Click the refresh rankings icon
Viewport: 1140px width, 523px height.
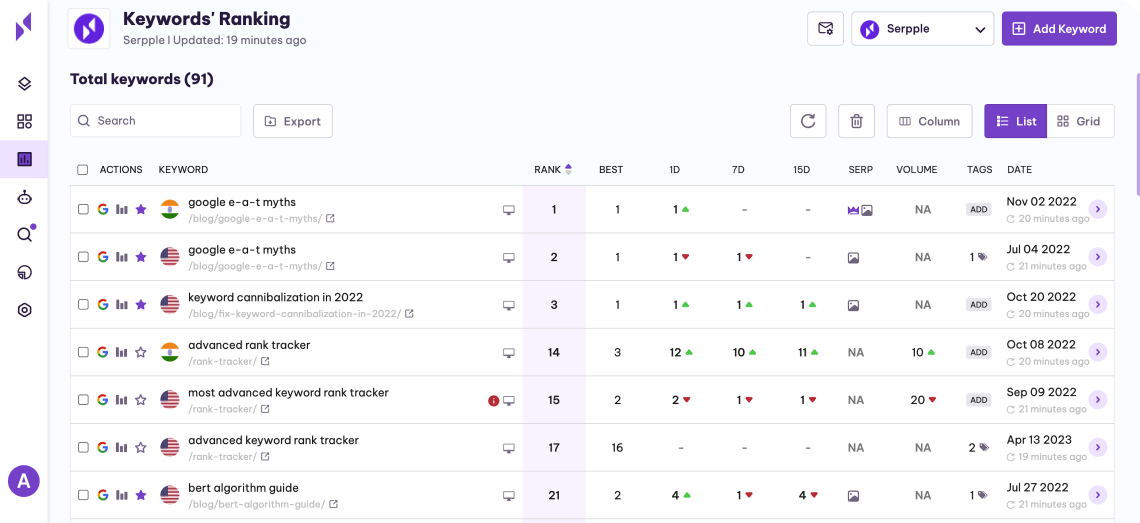[x=808, y=121]
